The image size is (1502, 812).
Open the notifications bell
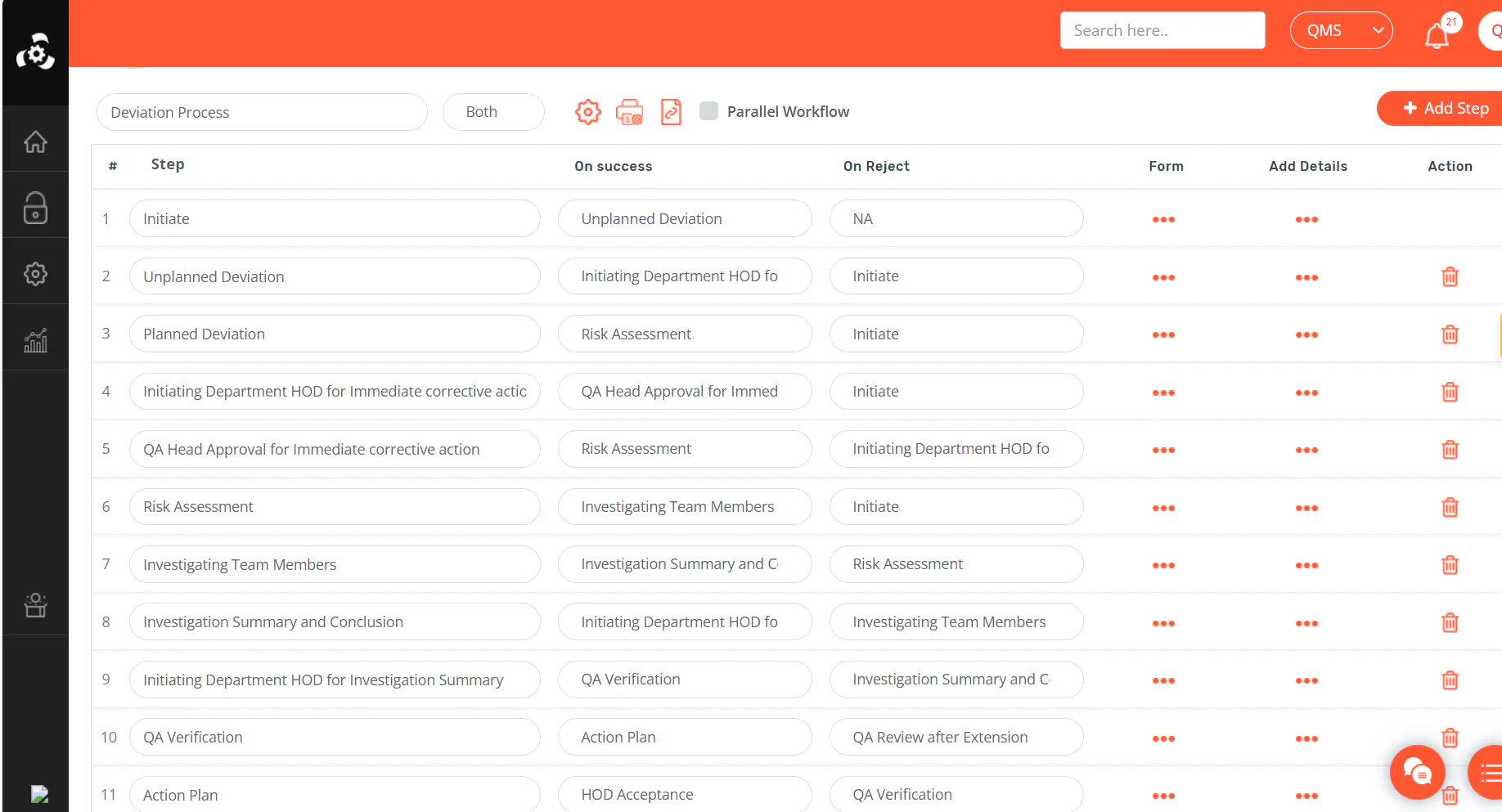click(1437, 35)
